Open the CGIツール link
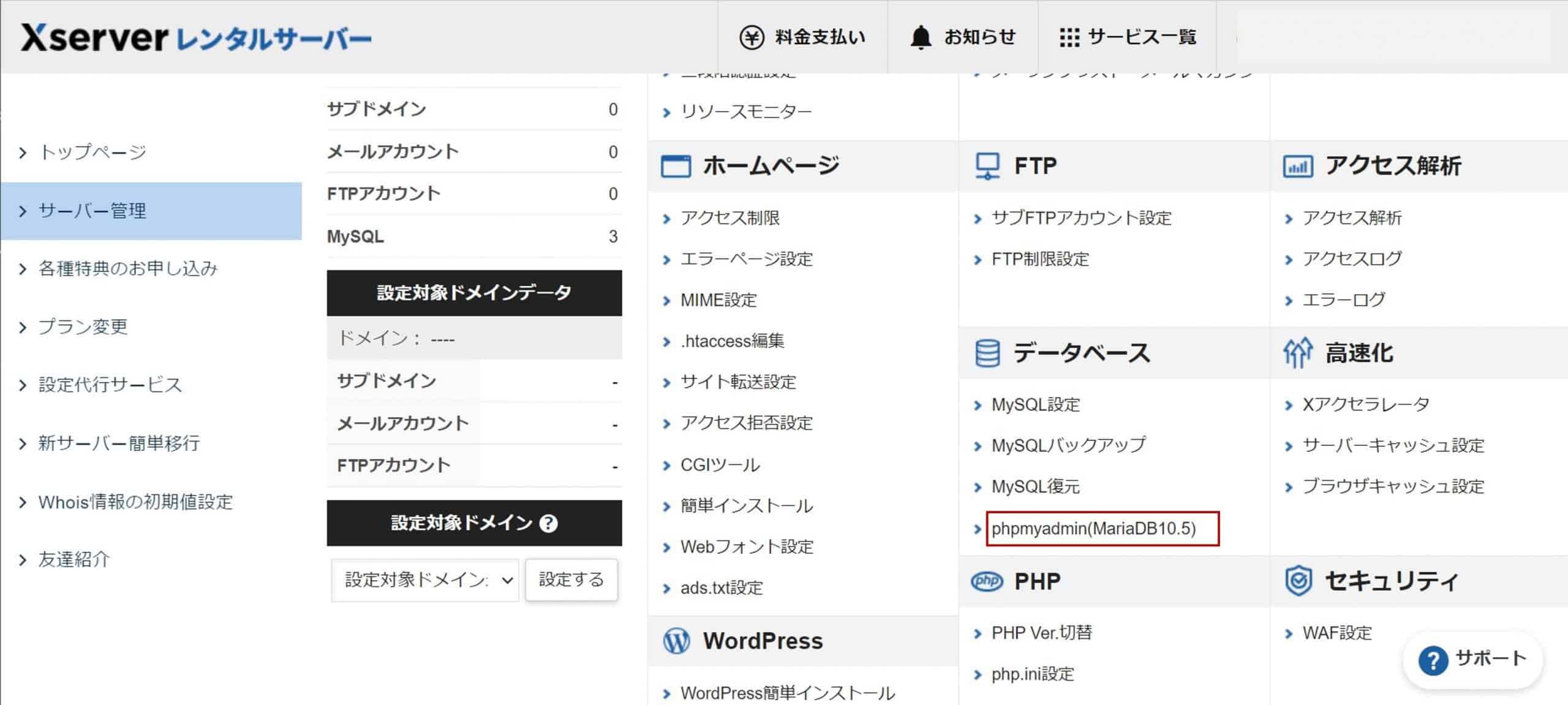Screen dimensions: 1568x705 pyautogui.click(x=720, y=465)
